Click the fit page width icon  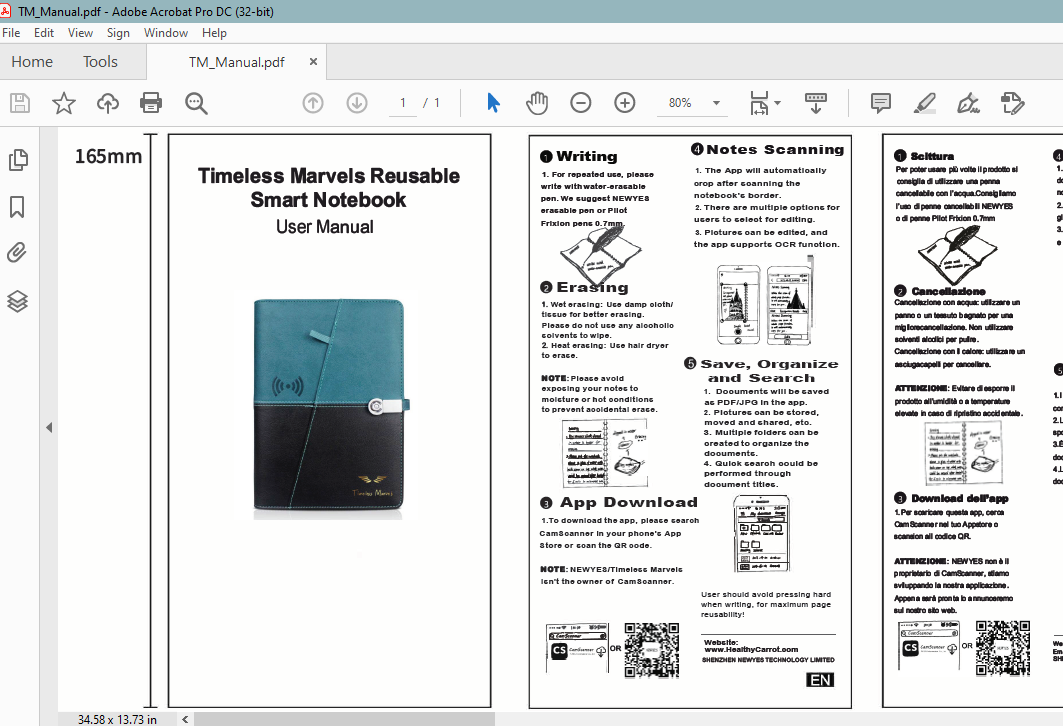759,103
